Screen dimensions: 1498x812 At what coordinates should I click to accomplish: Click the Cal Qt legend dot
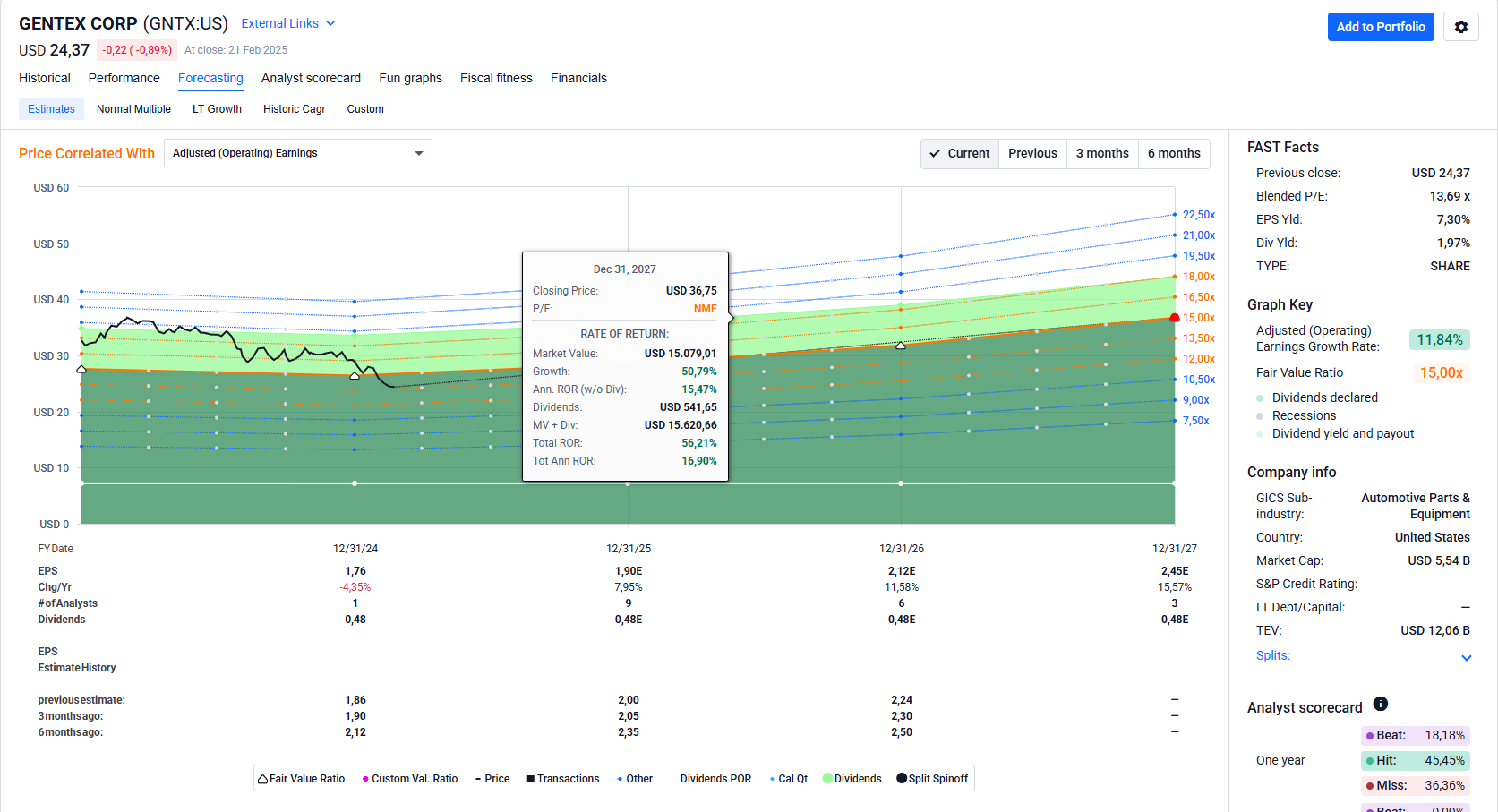772,779
